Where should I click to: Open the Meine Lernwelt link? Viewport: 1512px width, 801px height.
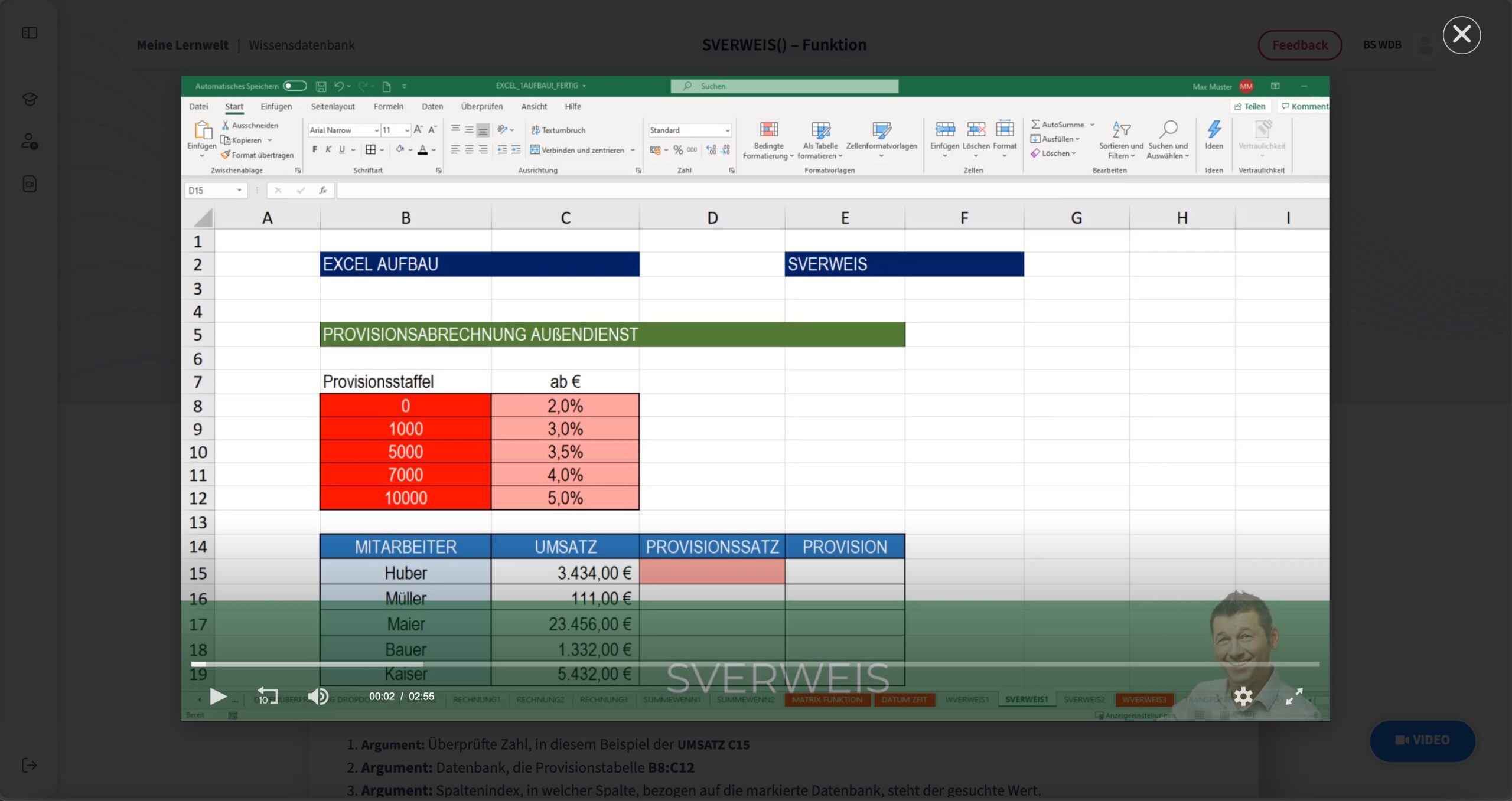point(183,45)
